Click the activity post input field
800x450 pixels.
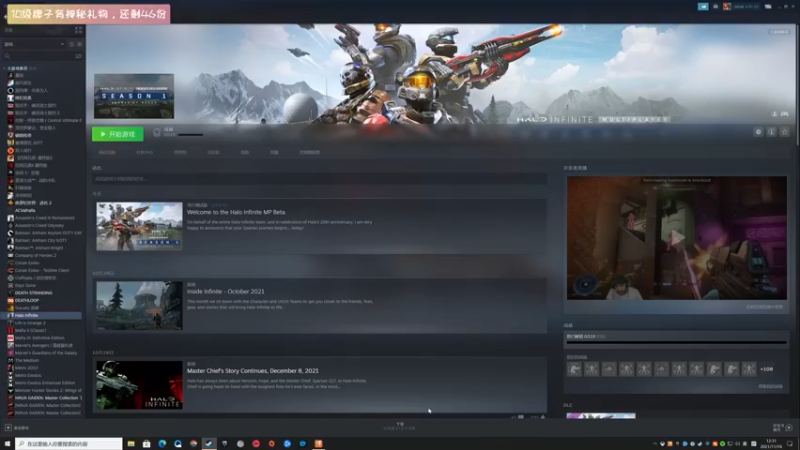tap(319, 179)
